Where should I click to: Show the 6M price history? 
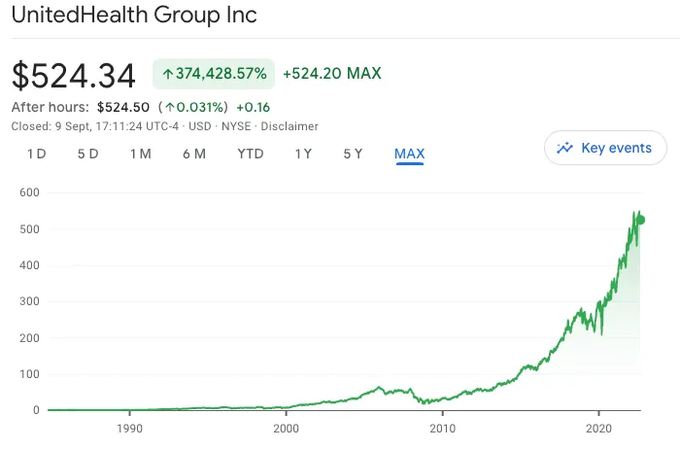[x=194, y=154]
